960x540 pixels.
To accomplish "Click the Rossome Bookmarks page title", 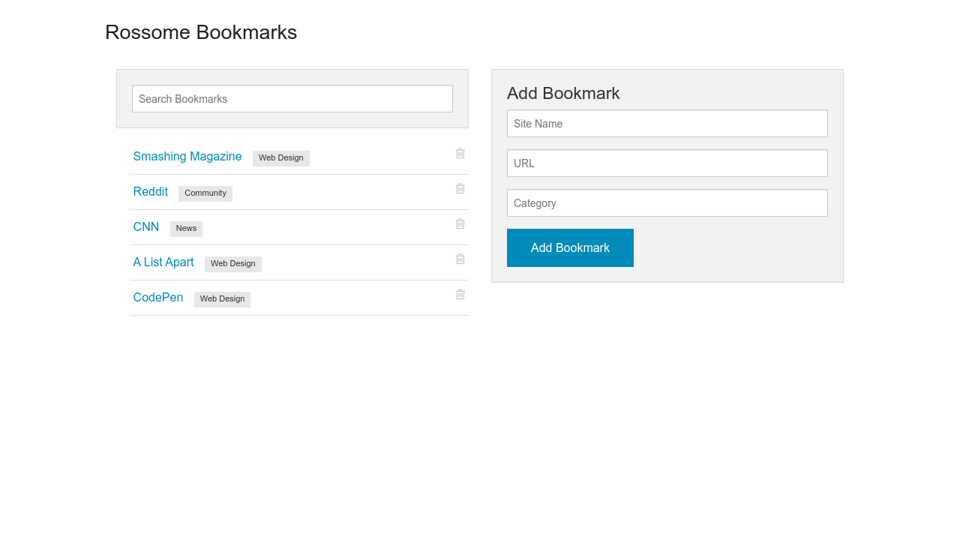I will coord(201,32).
